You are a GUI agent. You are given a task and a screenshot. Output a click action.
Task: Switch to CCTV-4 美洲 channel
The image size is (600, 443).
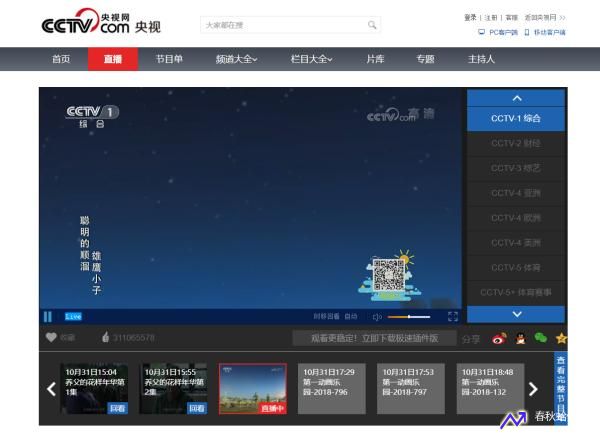[x=516, y=243]
